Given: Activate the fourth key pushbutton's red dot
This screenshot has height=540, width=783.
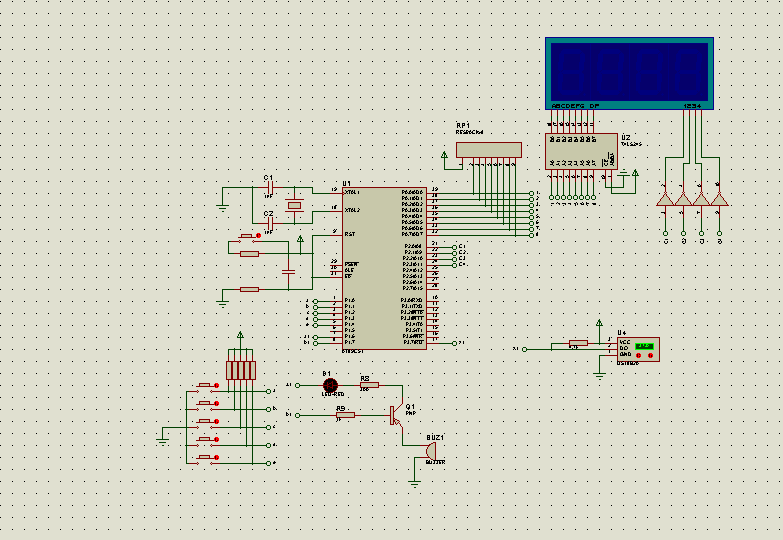Looking at the screenshot, I should tap(216, 440).
